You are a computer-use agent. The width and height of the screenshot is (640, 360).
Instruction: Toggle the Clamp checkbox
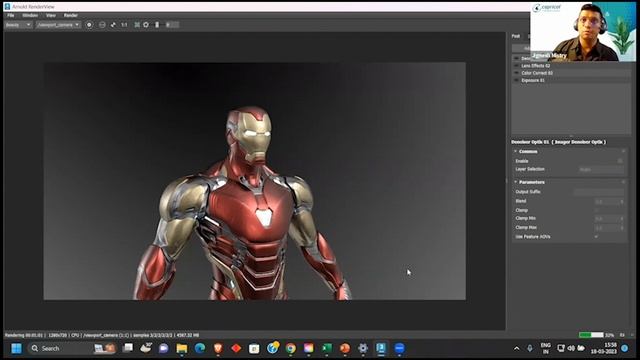tap(597, 210)
